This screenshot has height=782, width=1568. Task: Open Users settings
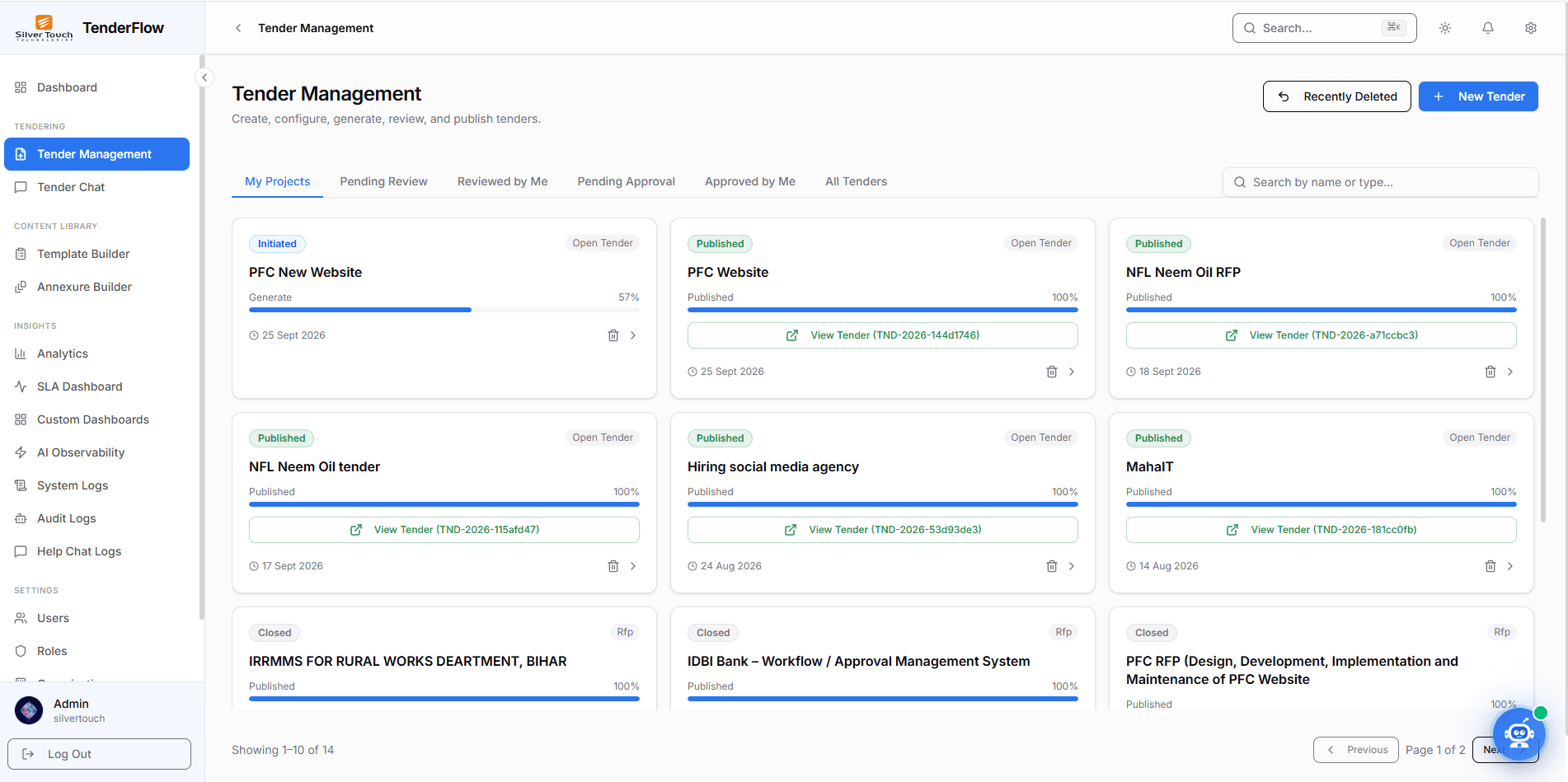coord(97,618)
